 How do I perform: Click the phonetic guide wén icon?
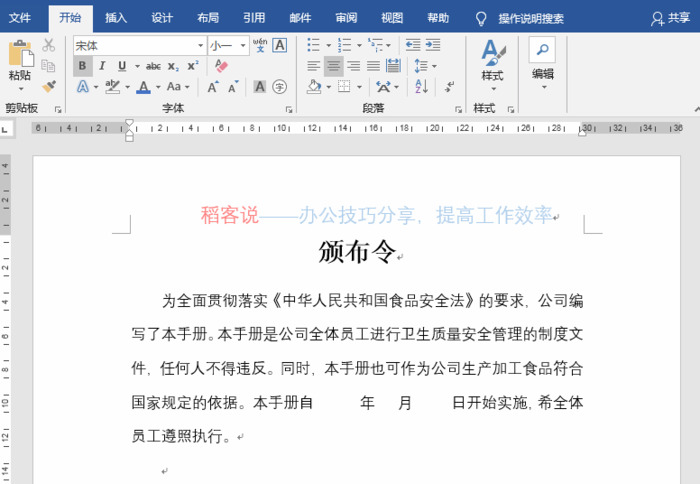coord(260,45)
